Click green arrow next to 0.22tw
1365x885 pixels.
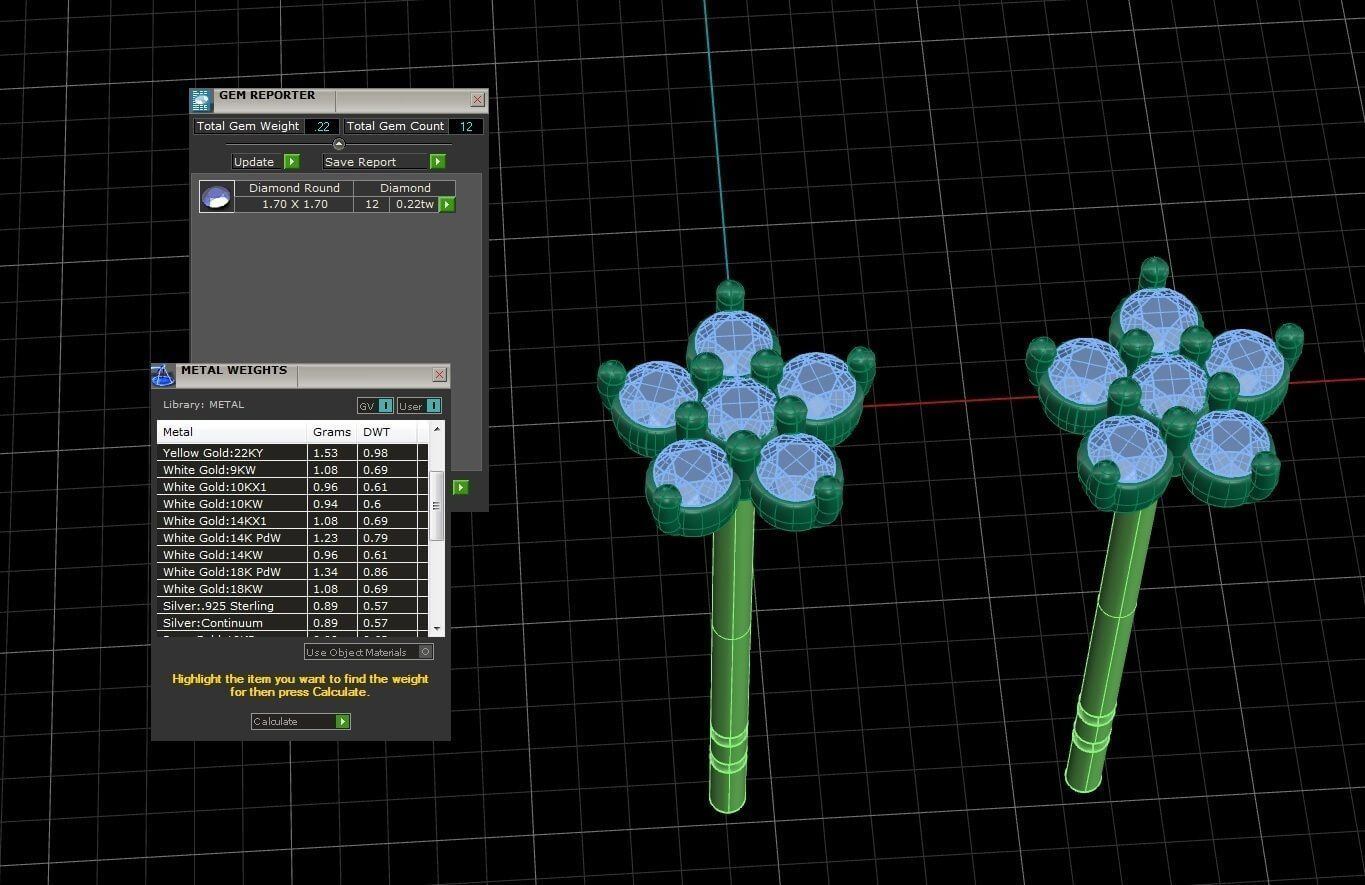(447, 204)
